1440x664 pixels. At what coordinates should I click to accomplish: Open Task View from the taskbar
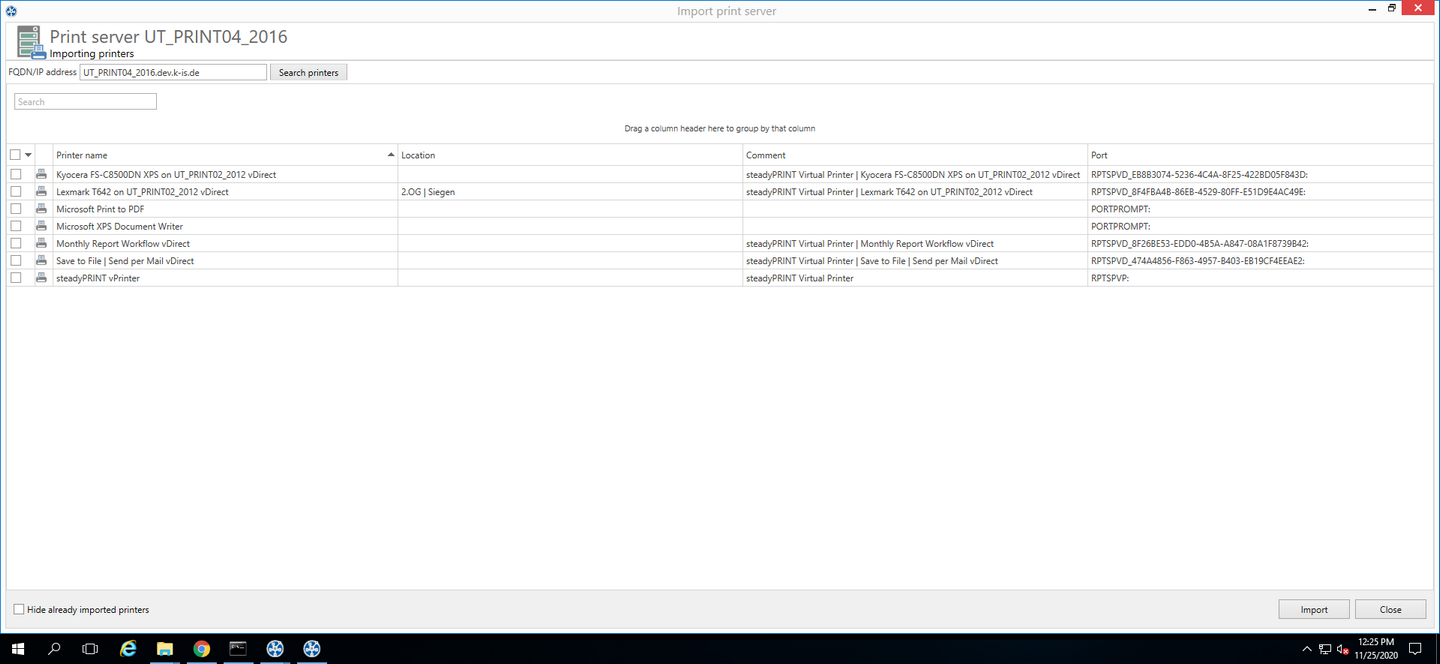pyautogui.click(x=90, y=649)
